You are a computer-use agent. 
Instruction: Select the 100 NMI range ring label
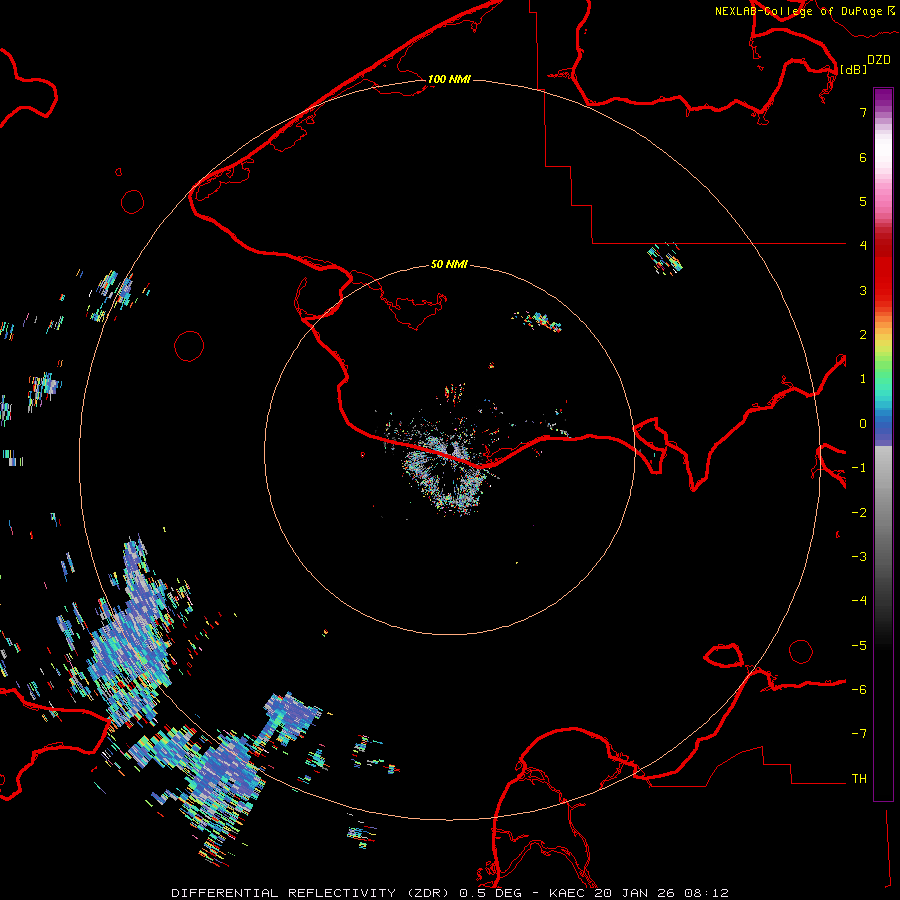point(449,79)
